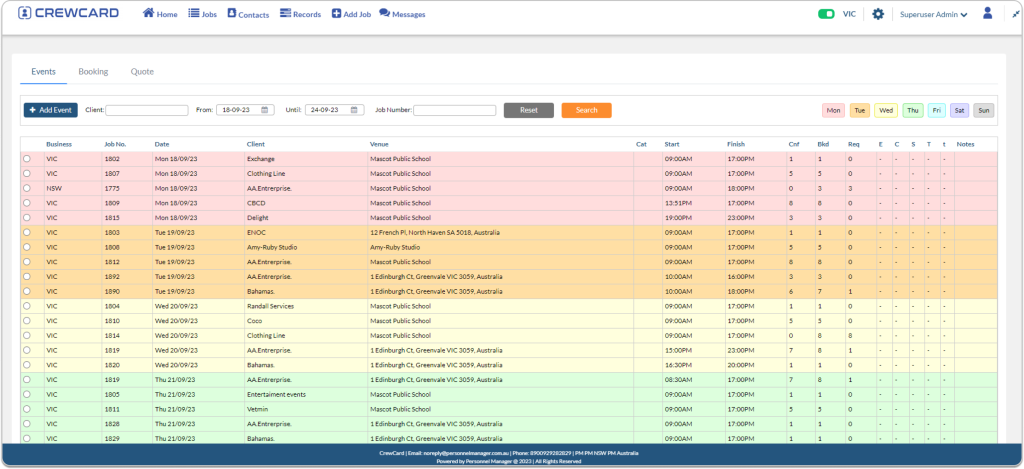The width and height of the screenshot is (1024, 469).
Task: Switch to the Quote tab
Action: coord(142,72)
